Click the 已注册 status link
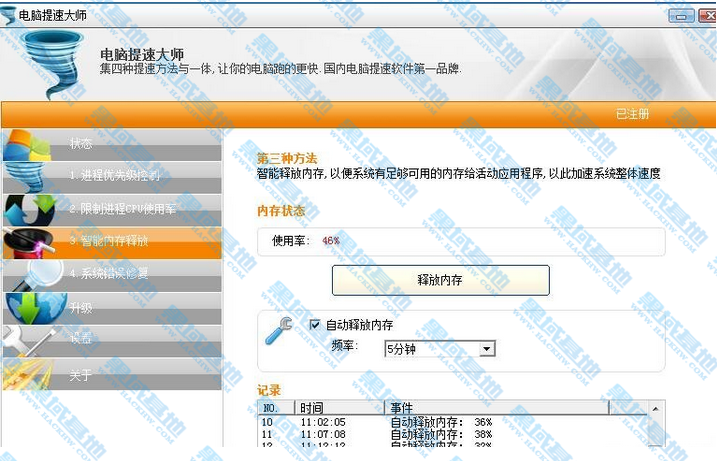 tap(632, 114)
